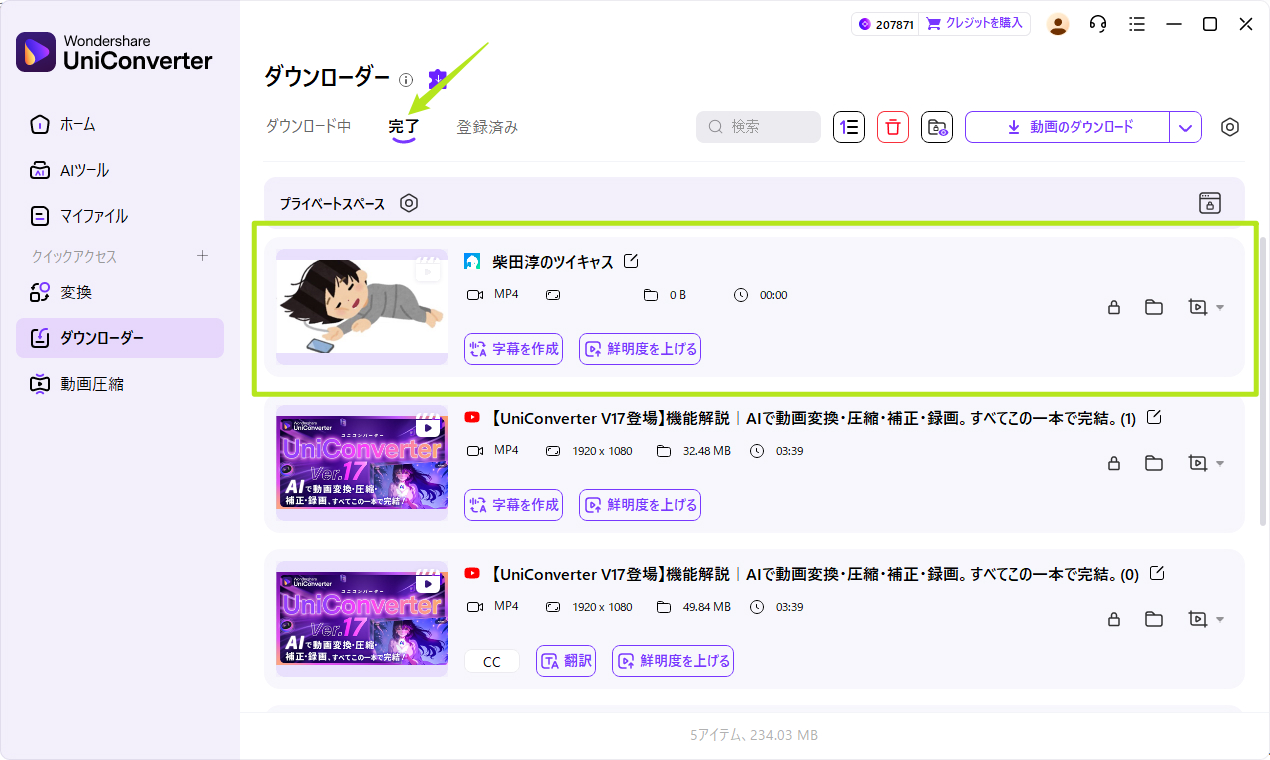This screenshot has width=1270, height=760.
Task: Click the sort order icon near search bar
Action: (x=848, y=127)
